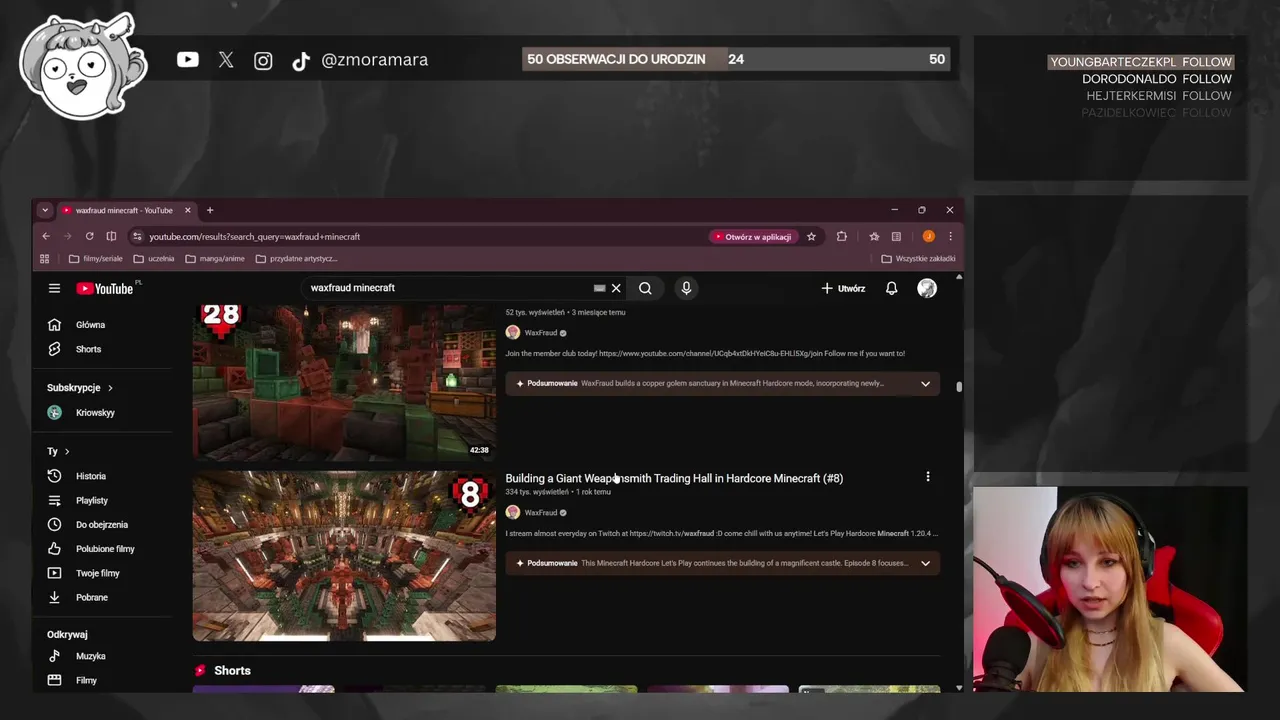Bookmark this page with the star

[x=811, y=237]
